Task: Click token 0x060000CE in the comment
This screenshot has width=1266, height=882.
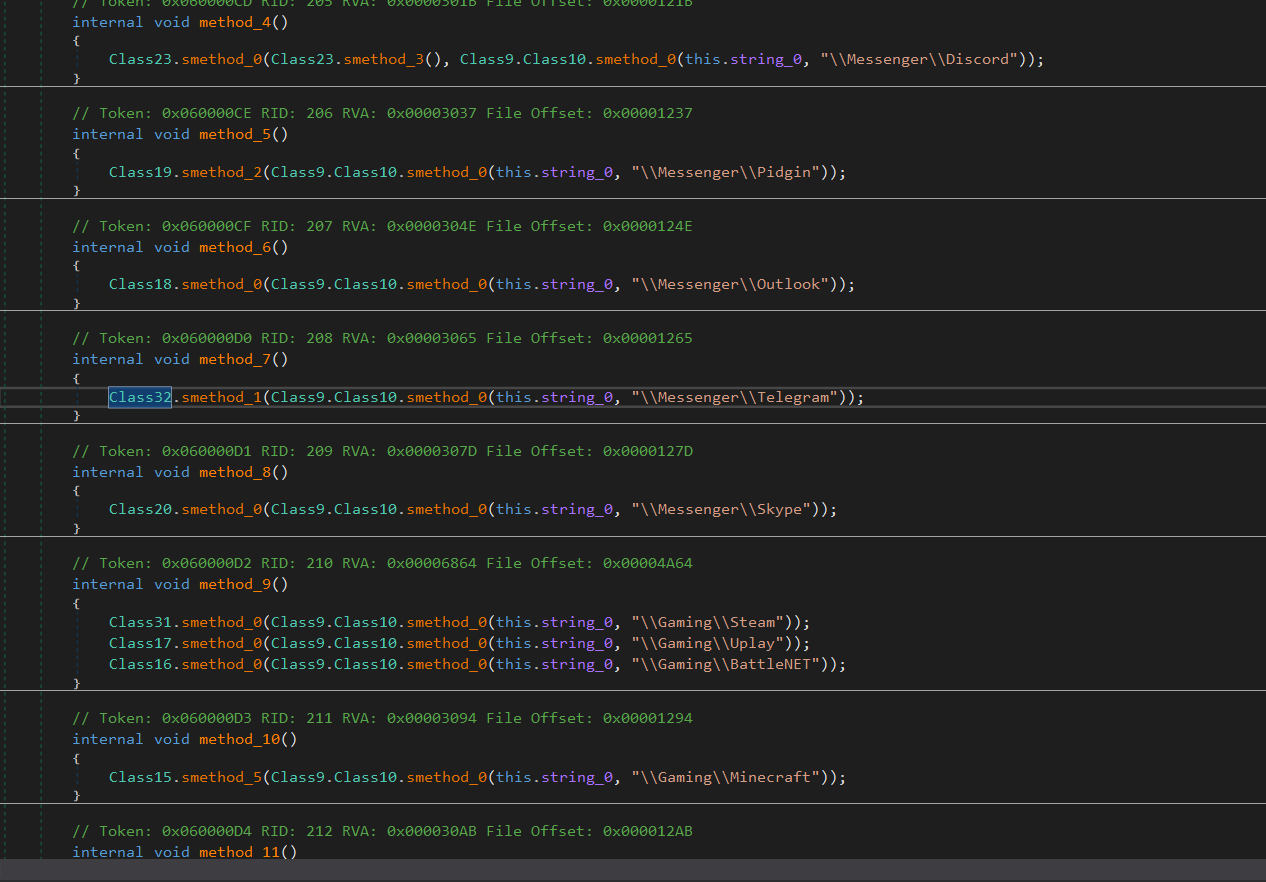Action: point(206,113)
